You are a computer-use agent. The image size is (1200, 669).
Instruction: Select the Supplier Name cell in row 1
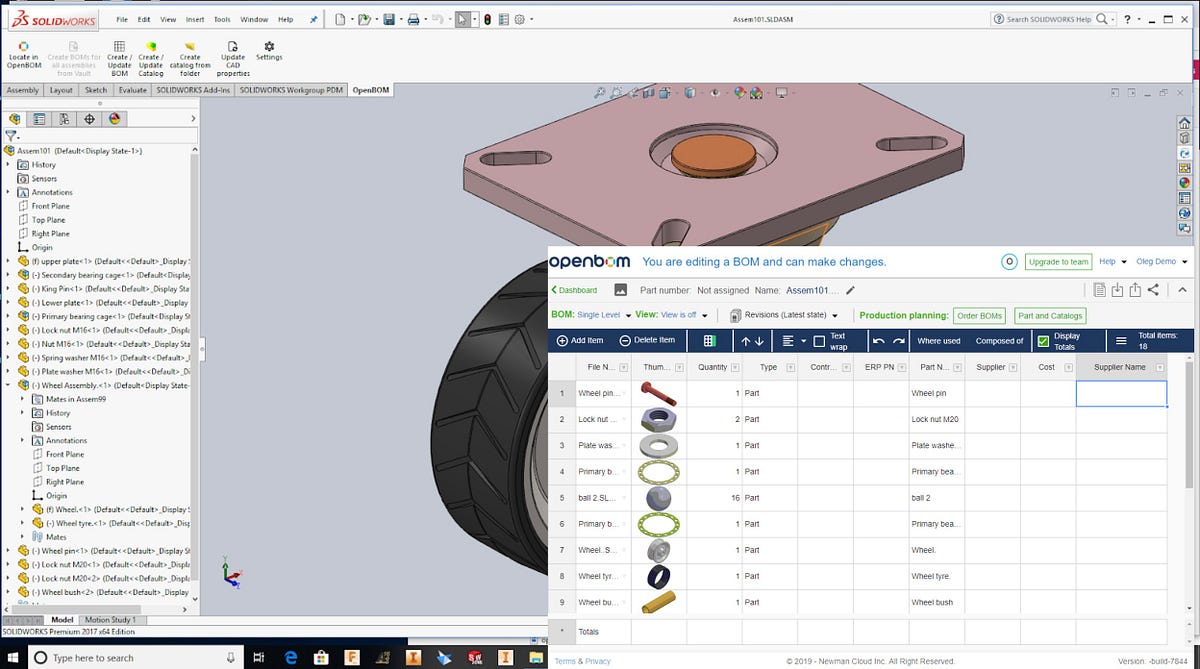[1121, 393]
